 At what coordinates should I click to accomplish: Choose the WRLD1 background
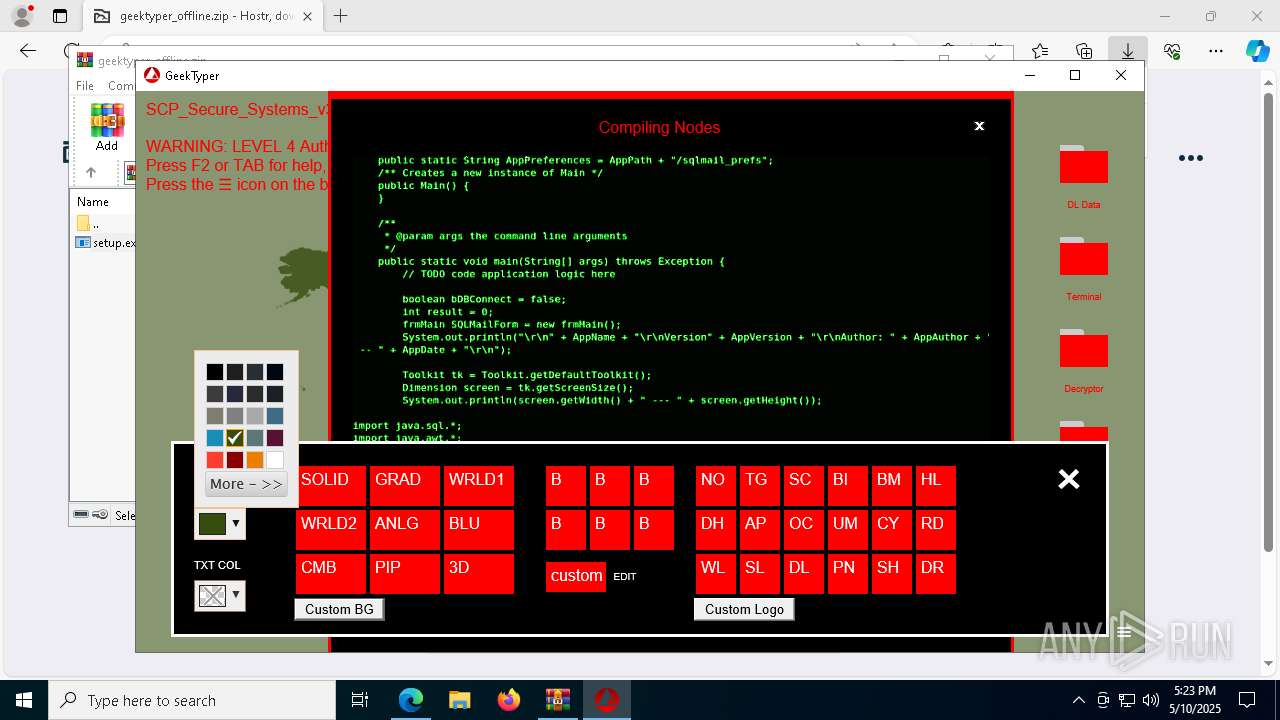pos(479,485)
